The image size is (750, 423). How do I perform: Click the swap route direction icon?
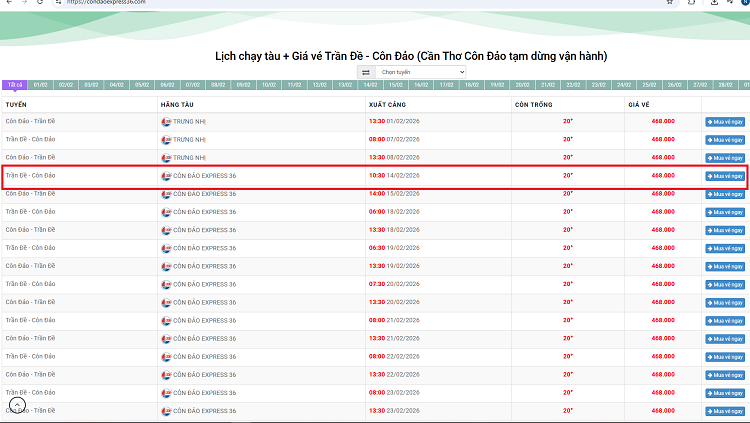pyautogui.click(x=366, y=72)
